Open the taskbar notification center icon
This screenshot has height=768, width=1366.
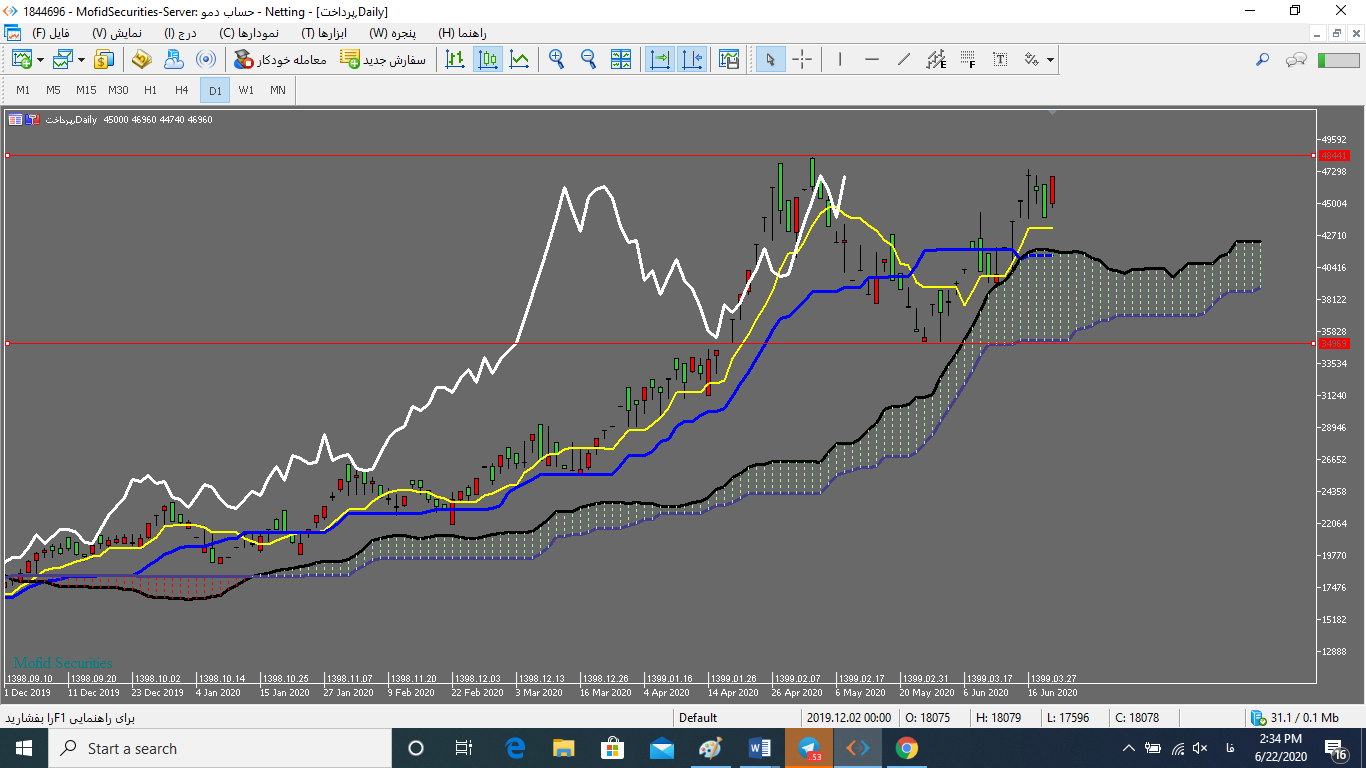click(x=1336, y=748)
